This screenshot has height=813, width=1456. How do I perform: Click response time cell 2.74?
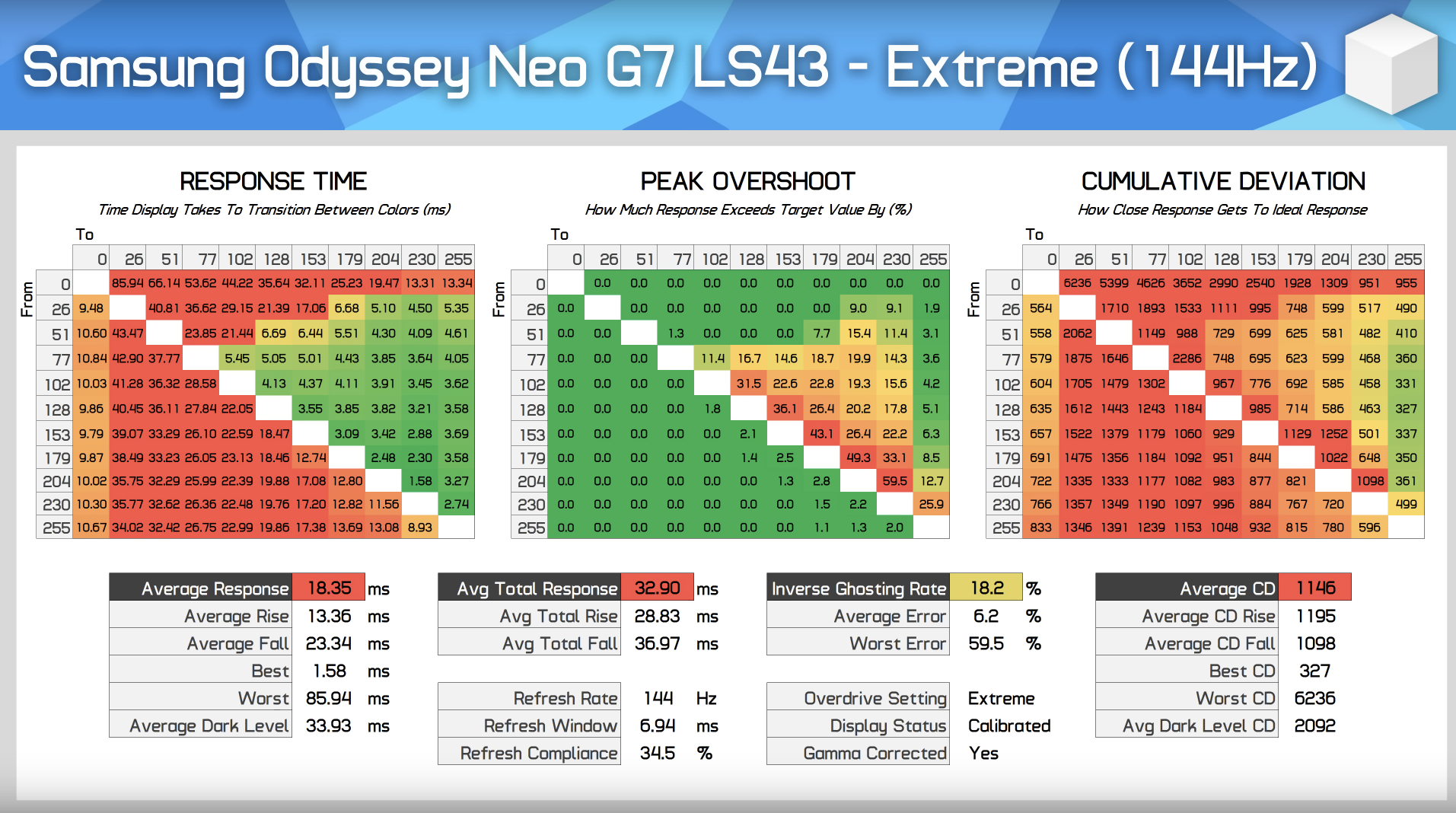tap(457, 504)
